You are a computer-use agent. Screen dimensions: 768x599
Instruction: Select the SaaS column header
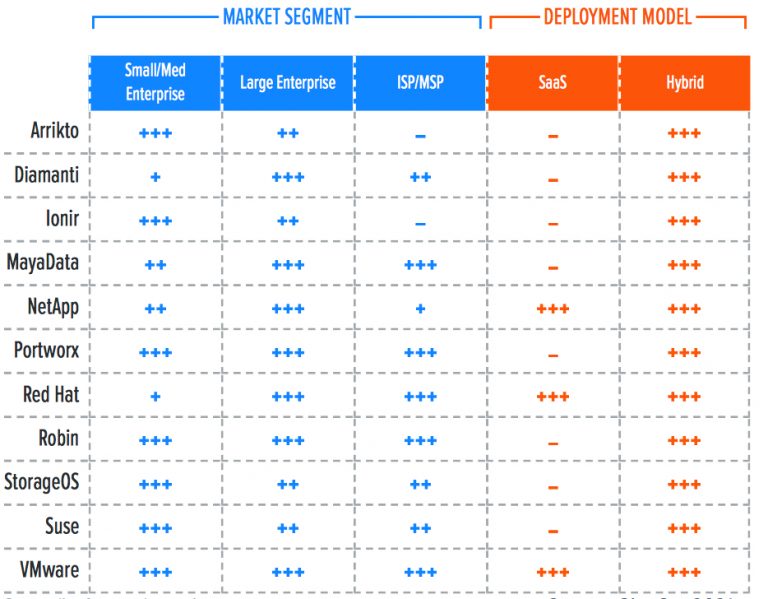coord(552,82)
